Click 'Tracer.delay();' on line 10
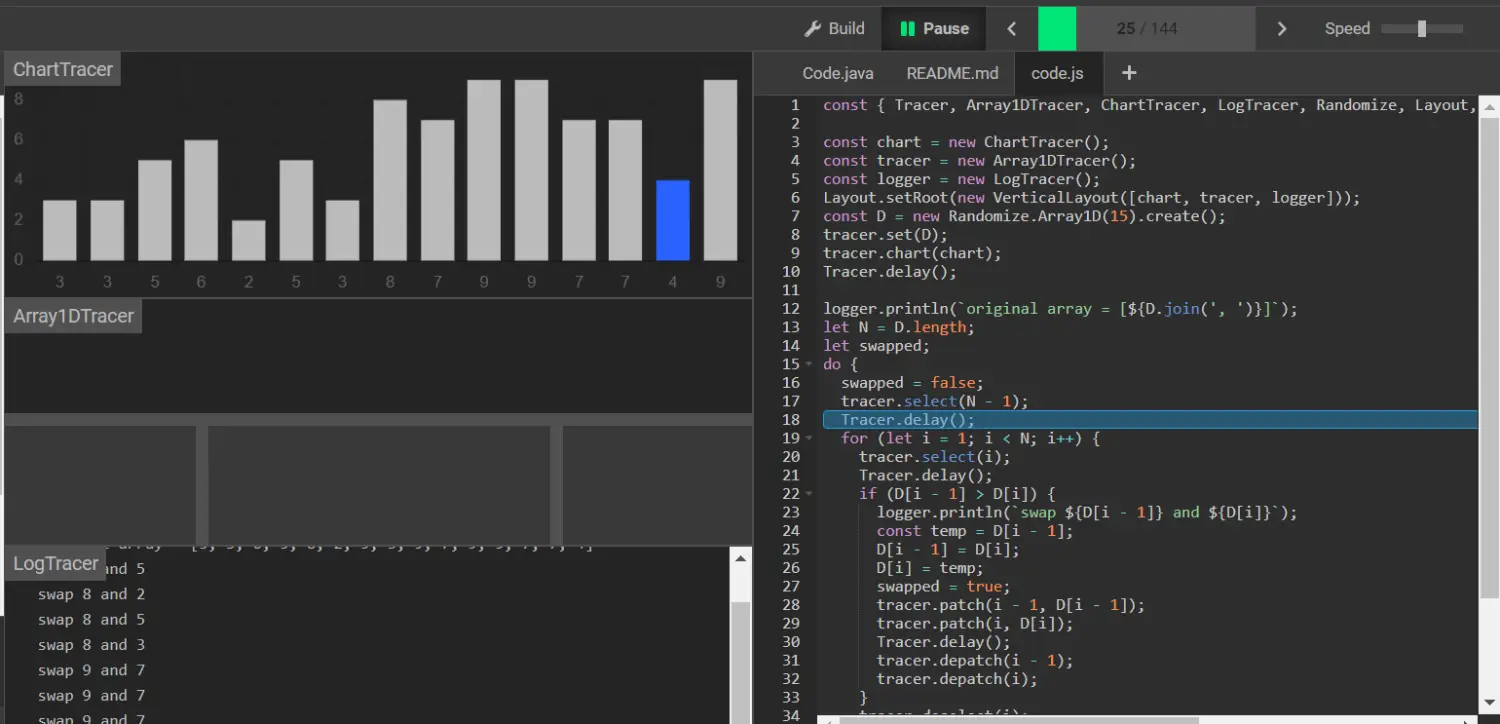This screenshot has height=724, width=1500. pyautogui.click(x=890, y=272)
